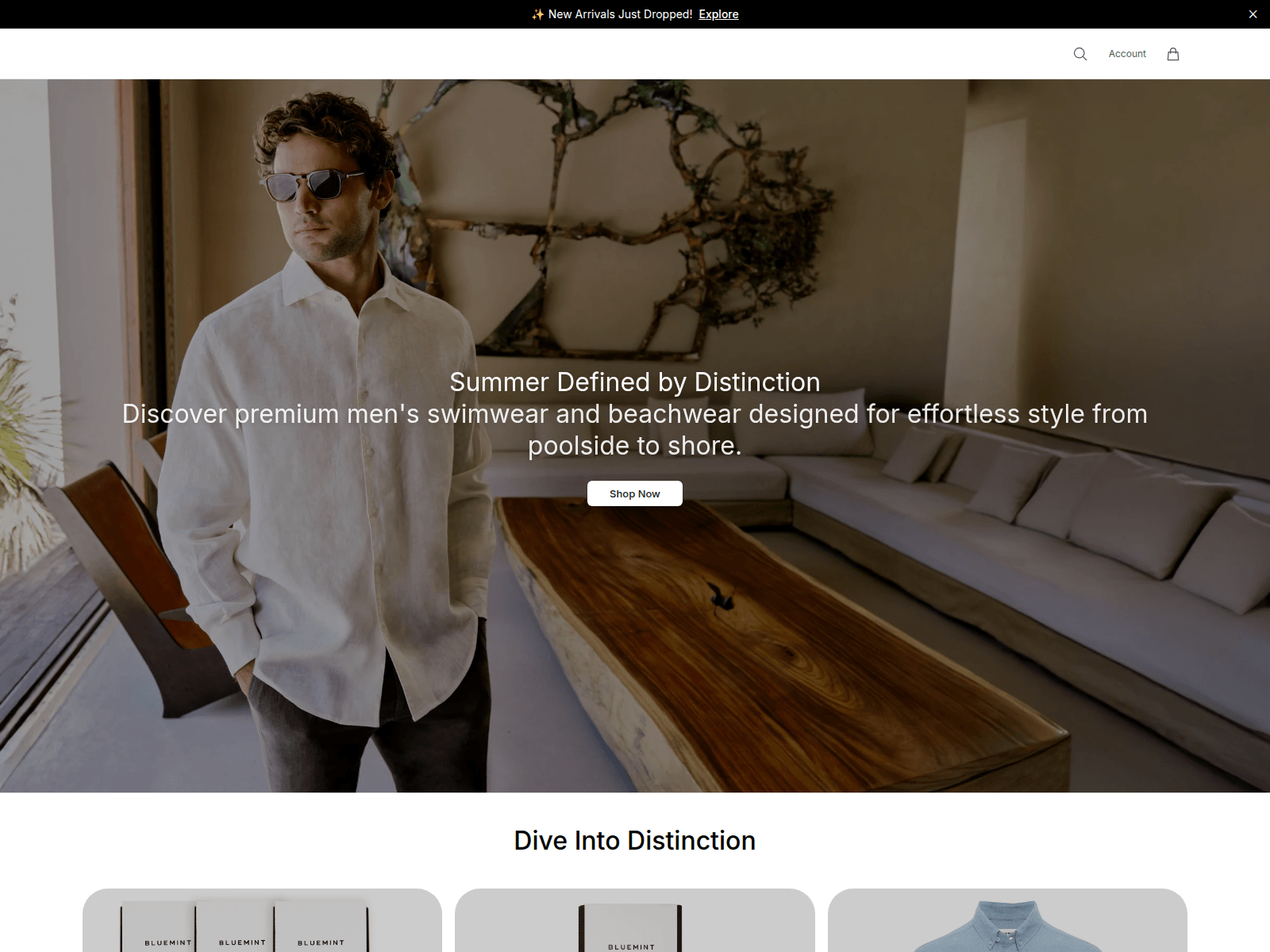Open the three Bluemint boxes product card
Screen dimensions: 1270x952
[262, 920]
